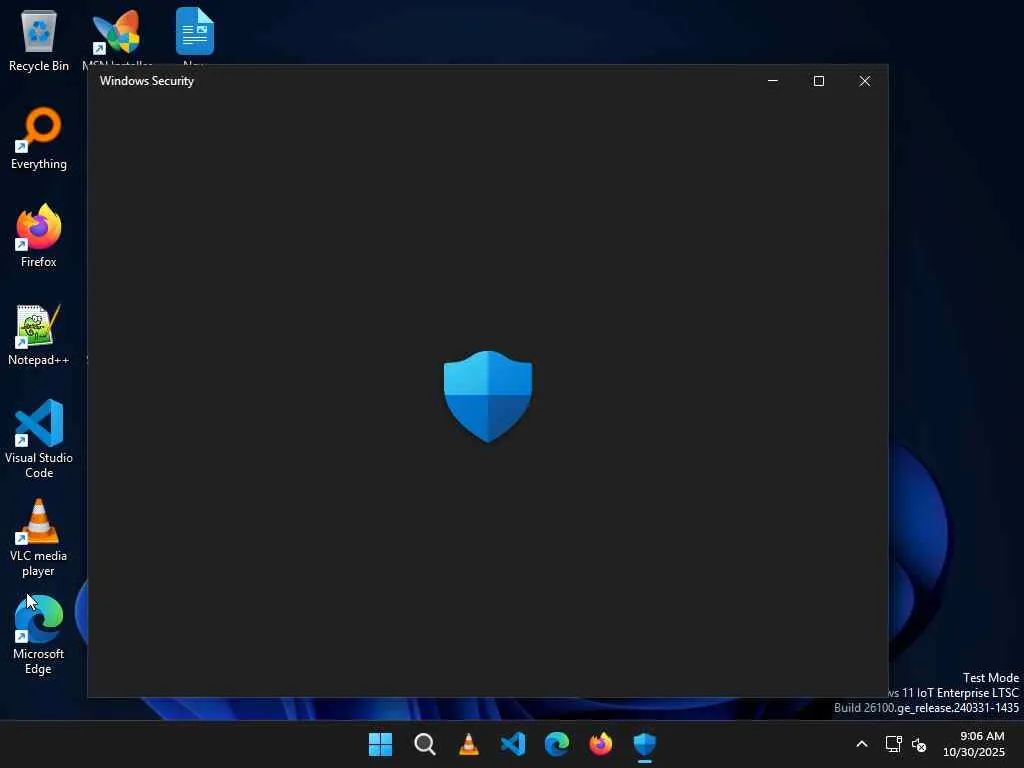The width and height of the screenshot is (1024, 768).
Task: Open the Recycle Bin desktop icon
Action: [x=39, y=40]
